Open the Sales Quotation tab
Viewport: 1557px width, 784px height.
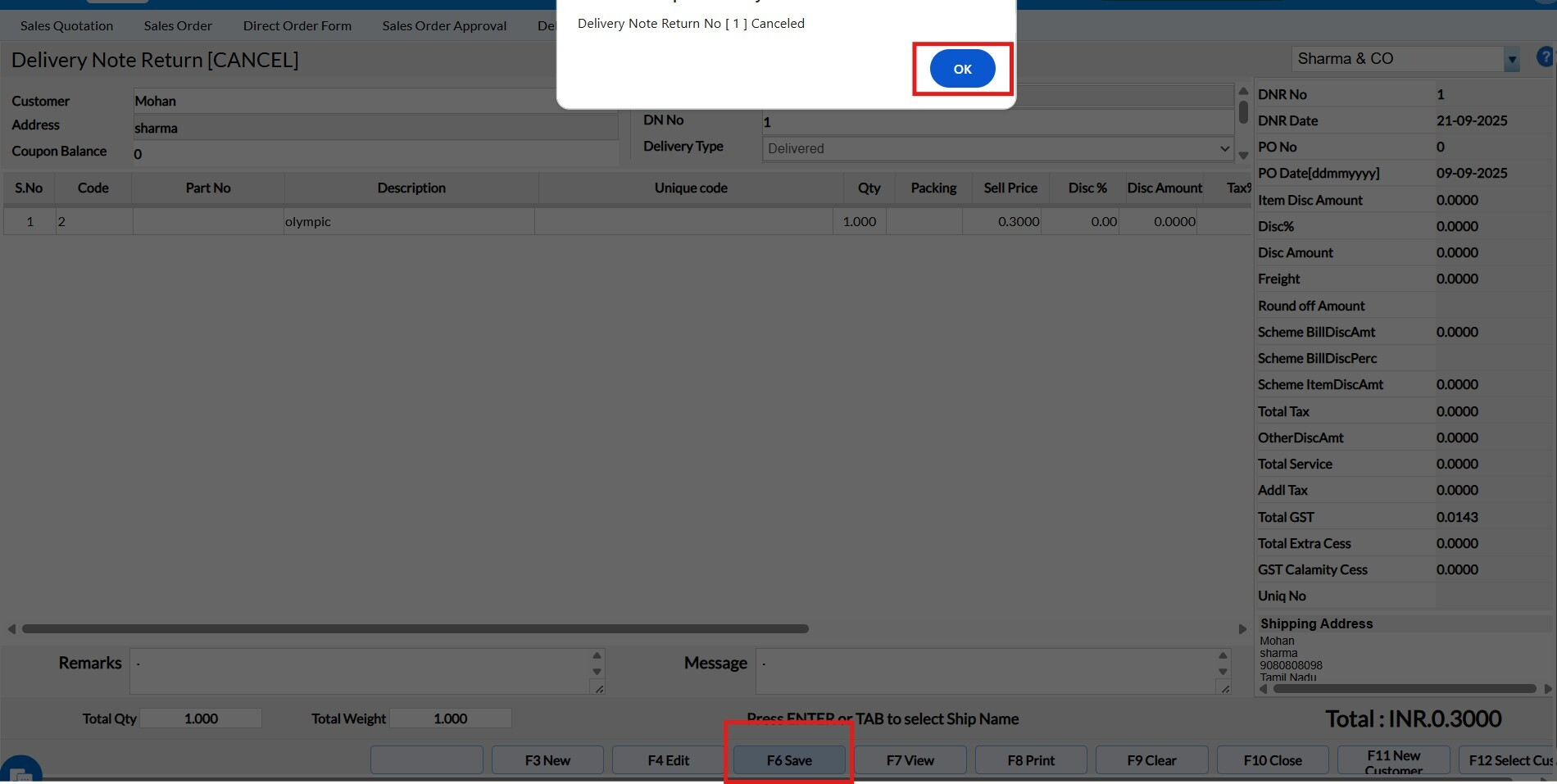click(x=67, y=25)
